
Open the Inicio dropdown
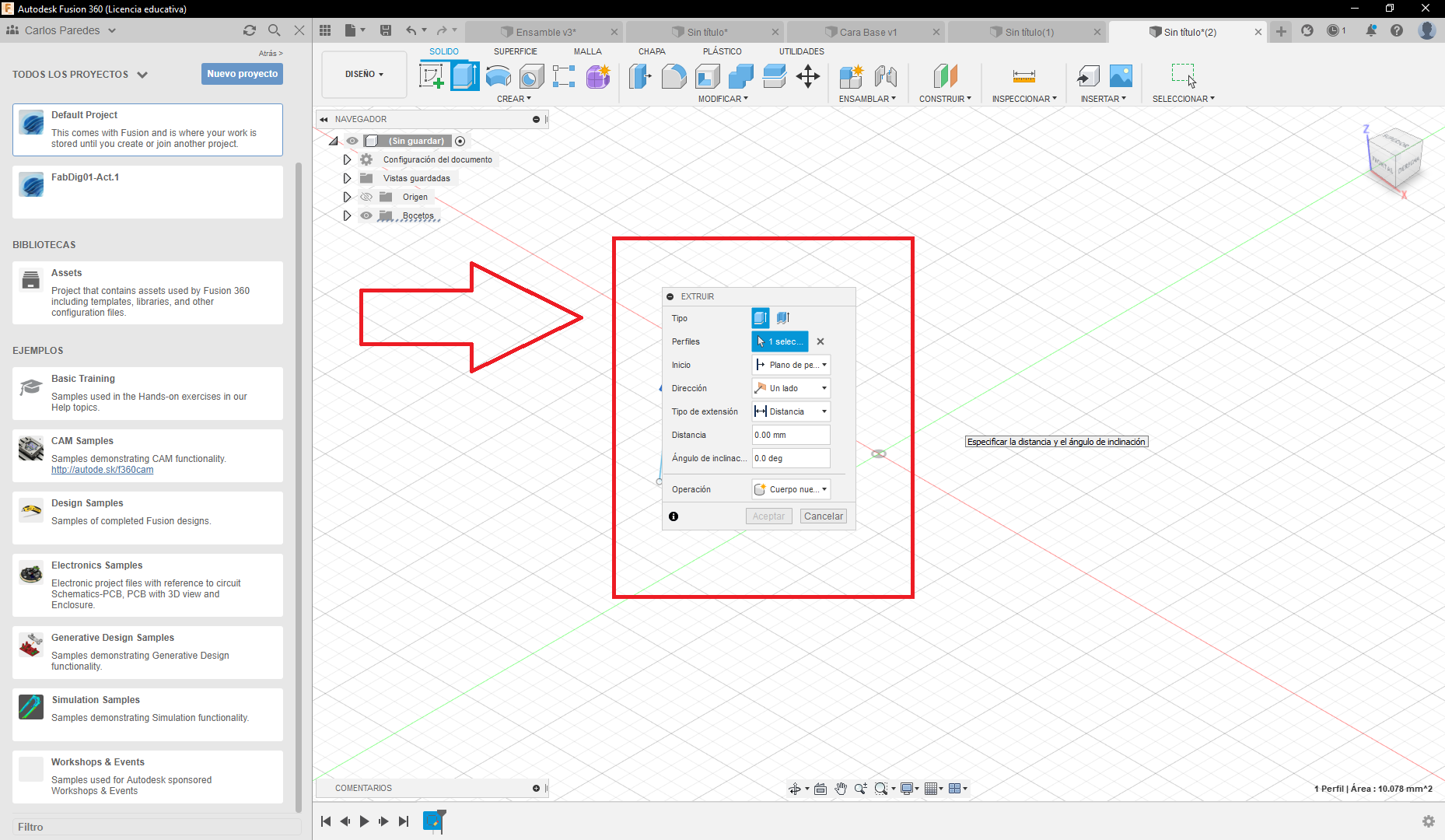pyautogui.click(x=791, y=365)
